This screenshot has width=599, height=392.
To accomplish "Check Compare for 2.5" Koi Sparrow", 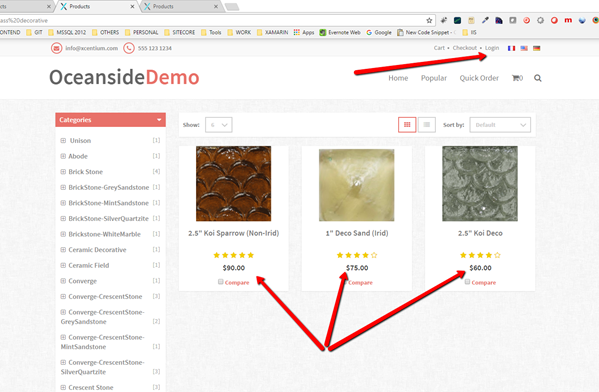I will (x=220, y=282).
